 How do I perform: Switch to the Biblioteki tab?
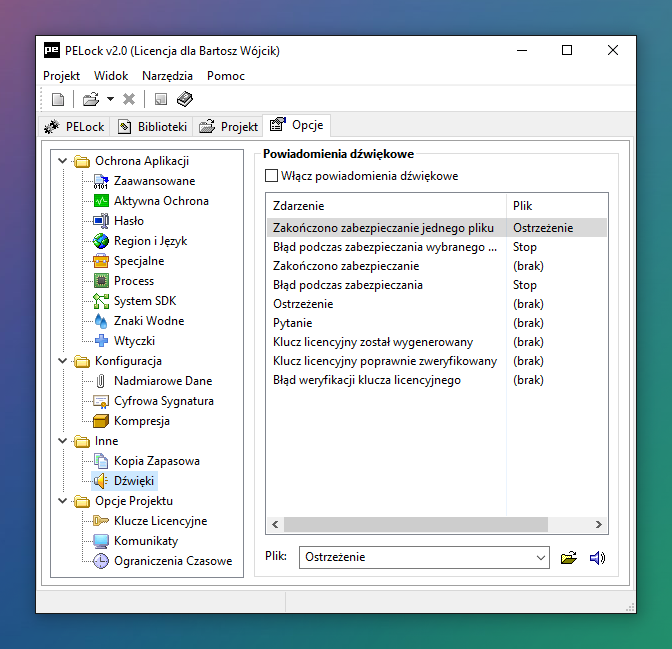152,127
